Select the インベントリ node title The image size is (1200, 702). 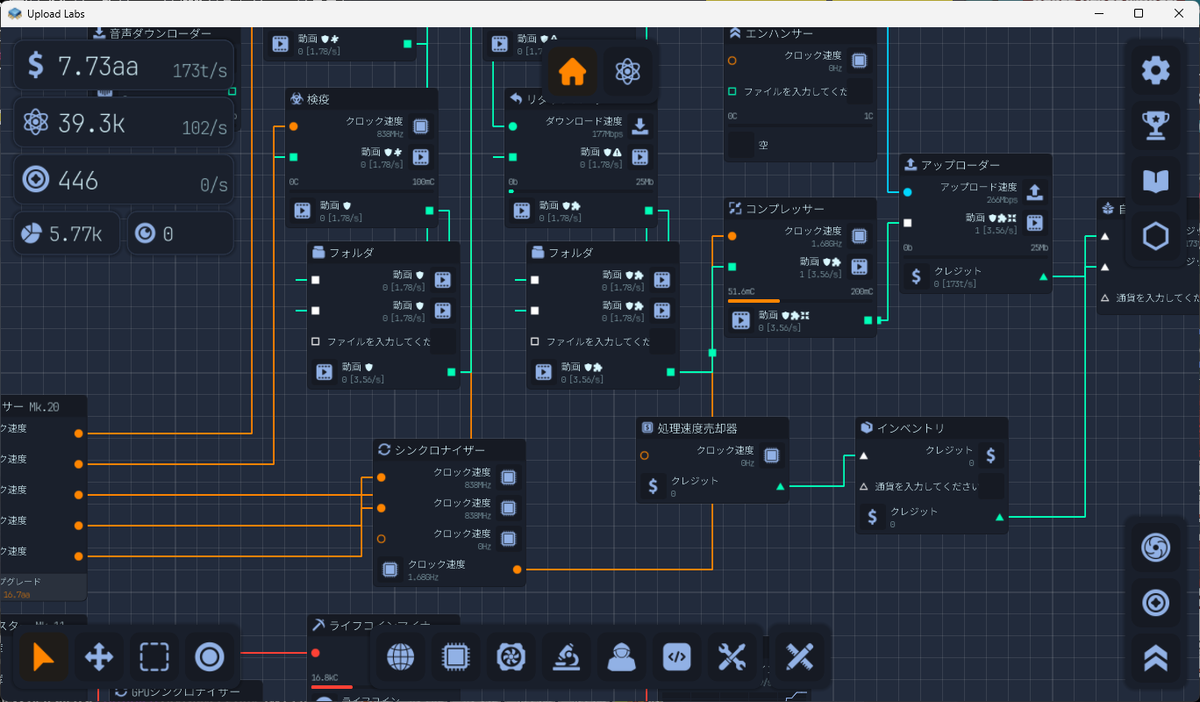[x=911, y=428]
